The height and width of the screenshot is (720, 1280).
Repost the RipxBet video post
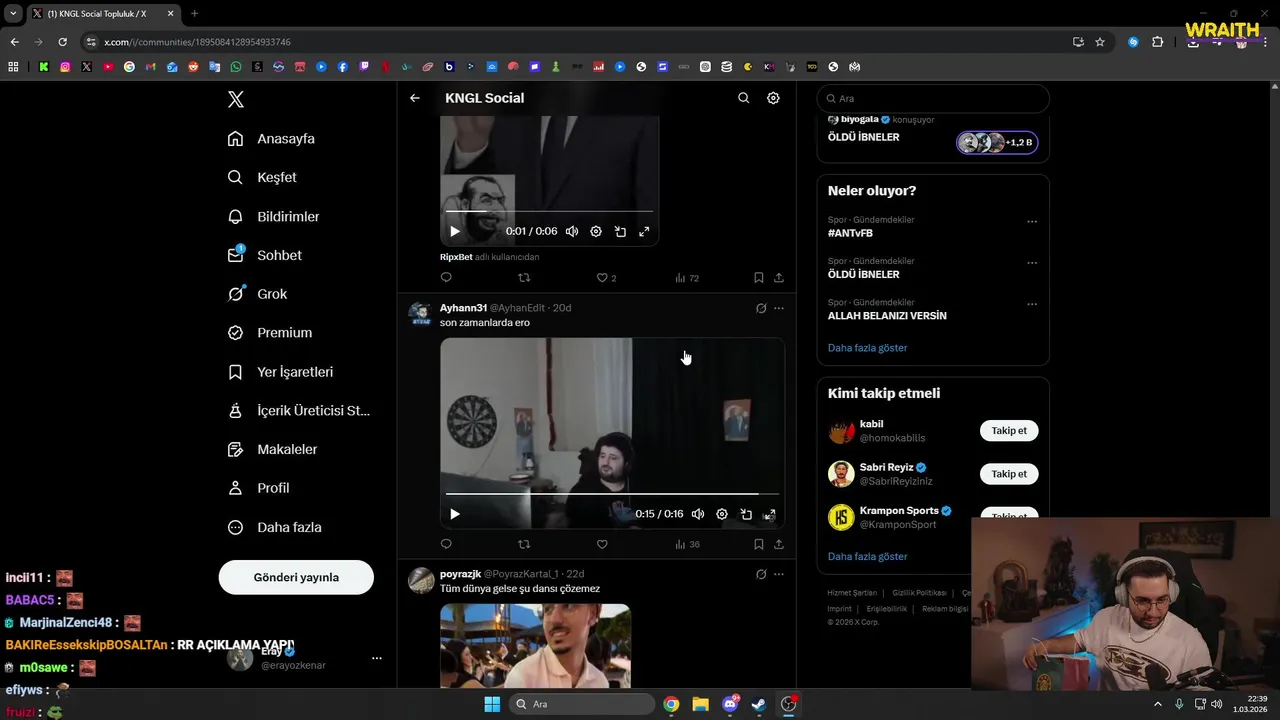click(524, 278)
